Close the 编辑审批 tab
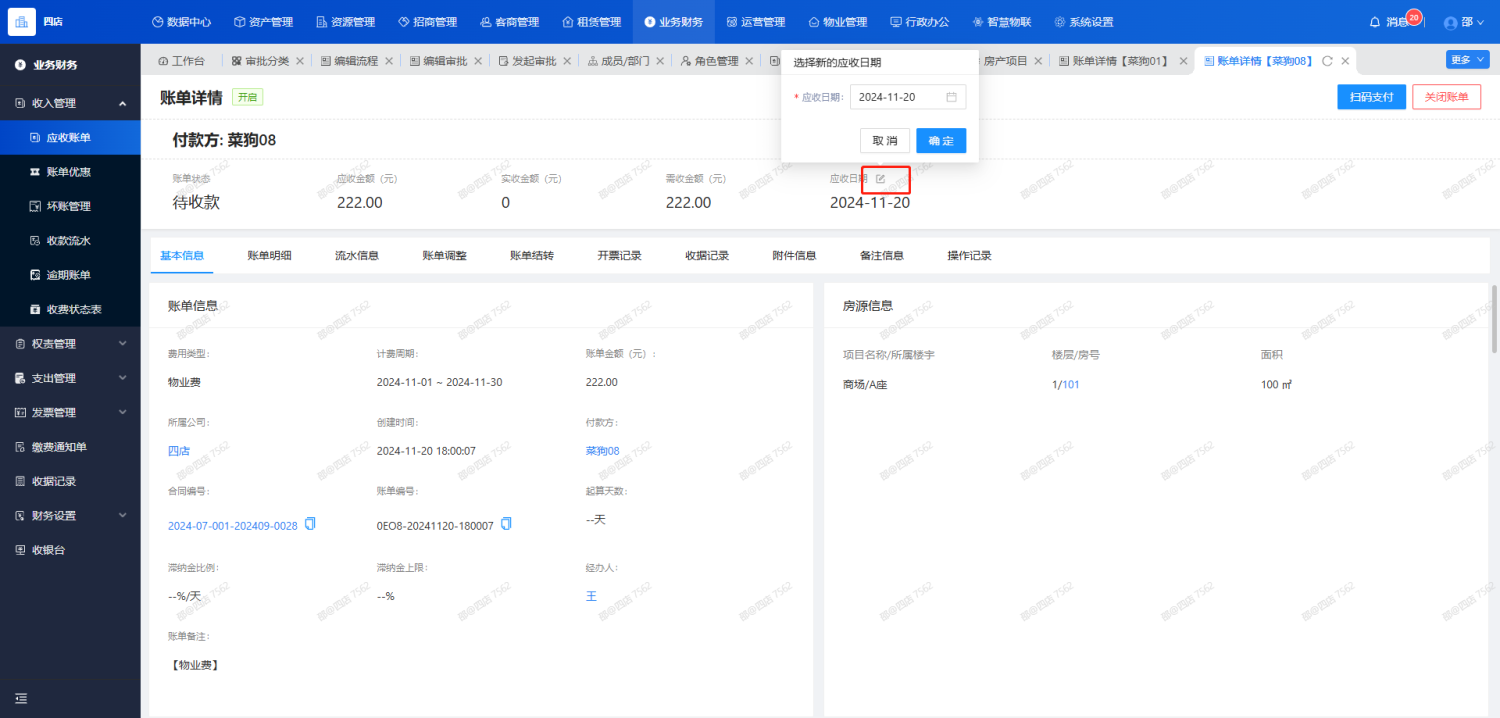Viewport: 1500px width, 718px height. [478, 61]
